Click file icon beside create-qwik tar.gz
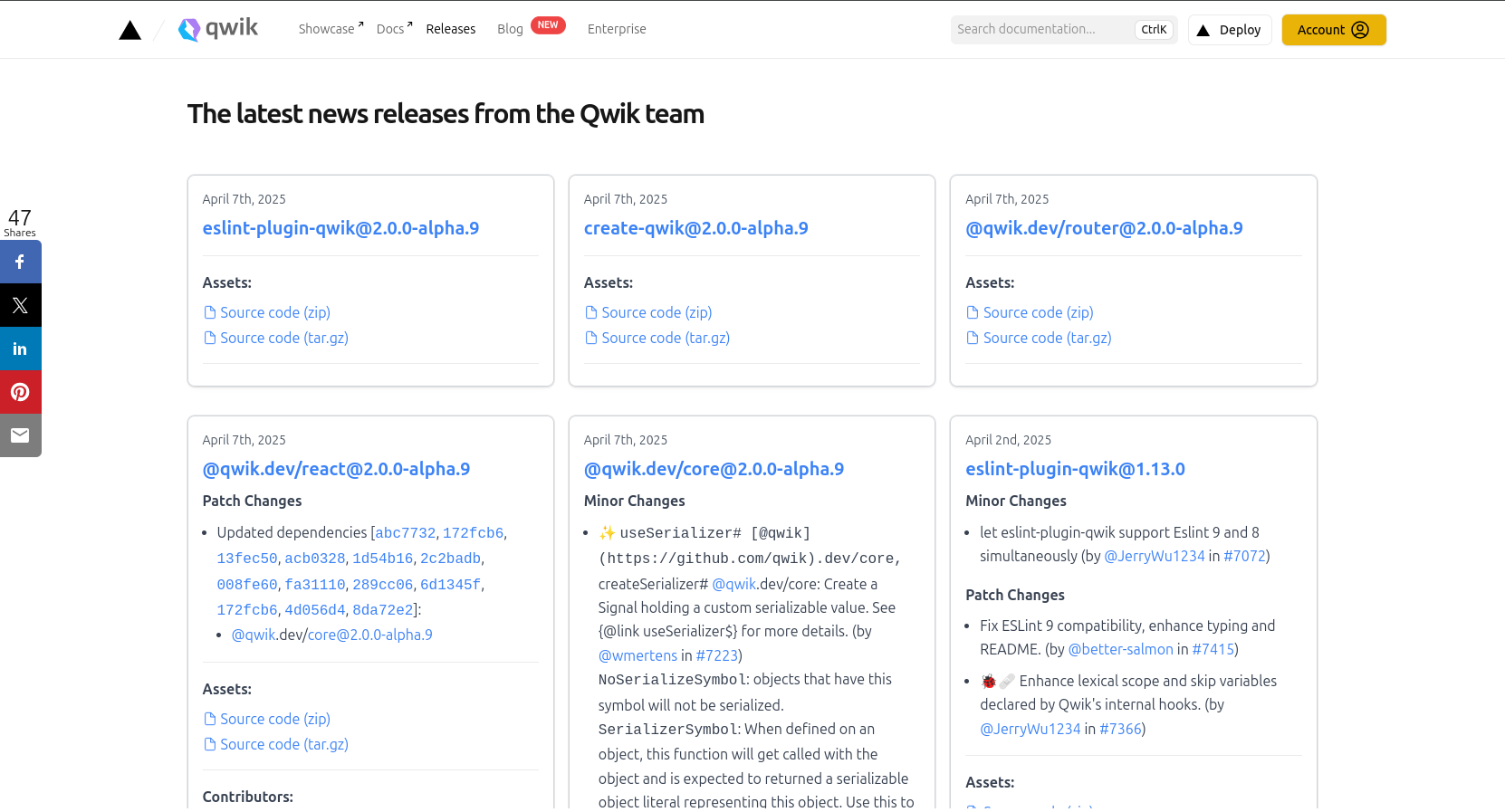Screen dimensions: 1505x812 591,338
